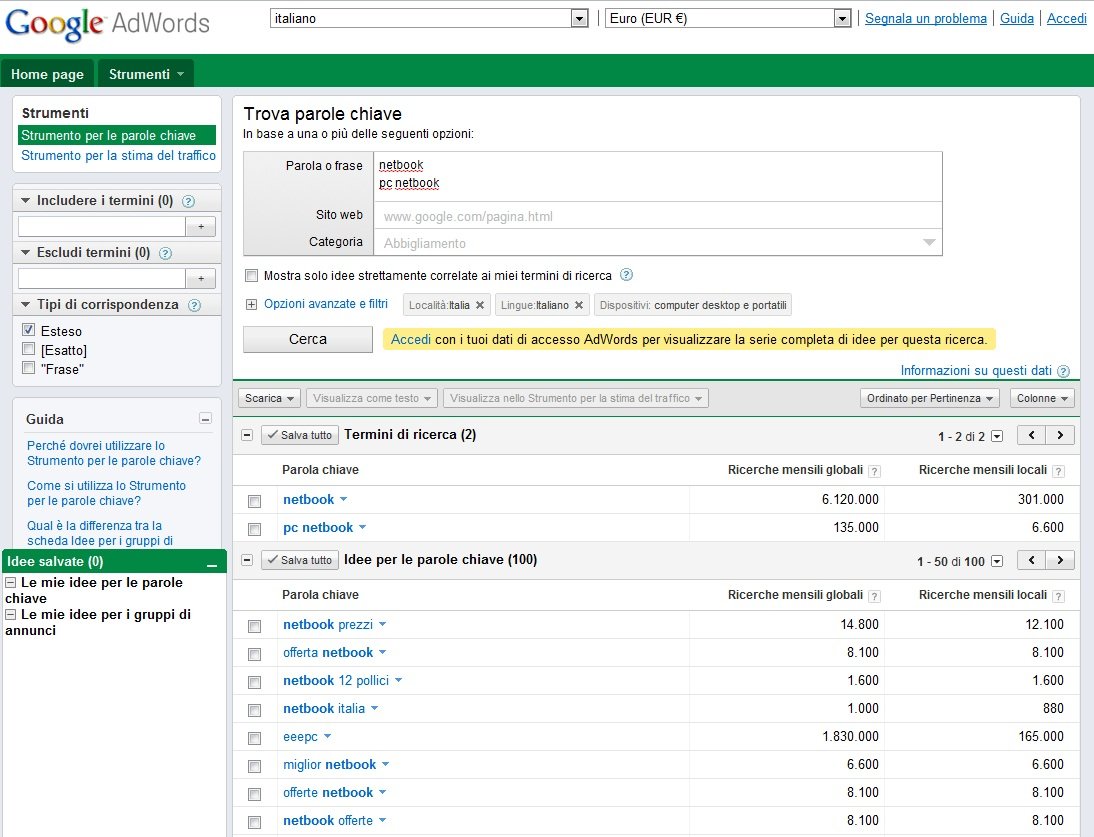This screenshot has width=1094, height=837.
Task: Click the Parola o frase text area
Action: pos(658,176)
